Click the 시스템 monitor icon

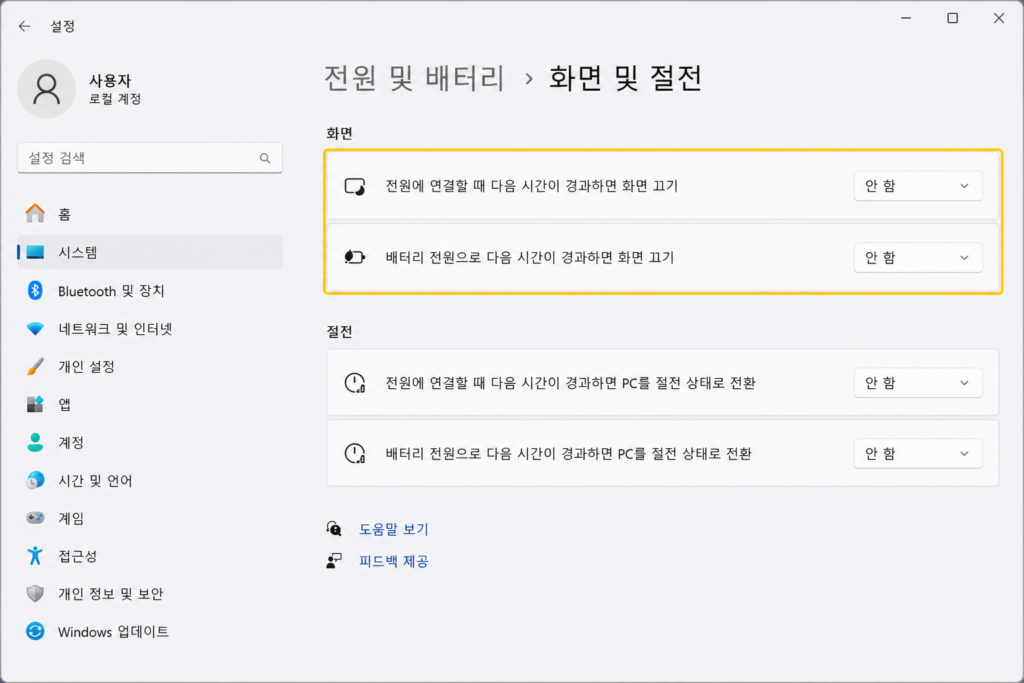click(x=35, y=252)
